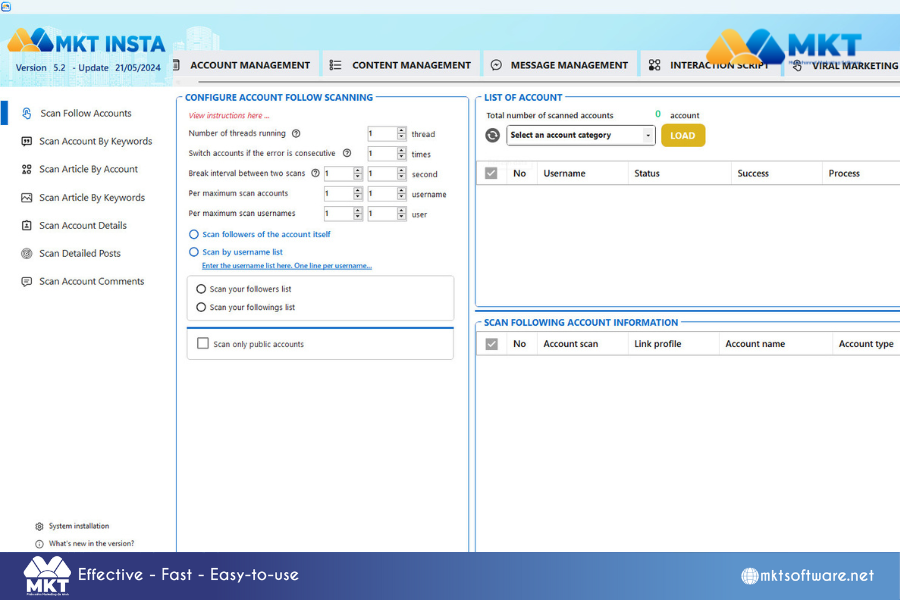Screen dimensions: 900x600
Task: Click the Scan Account By Keywords icon
Action: [26, 141]
